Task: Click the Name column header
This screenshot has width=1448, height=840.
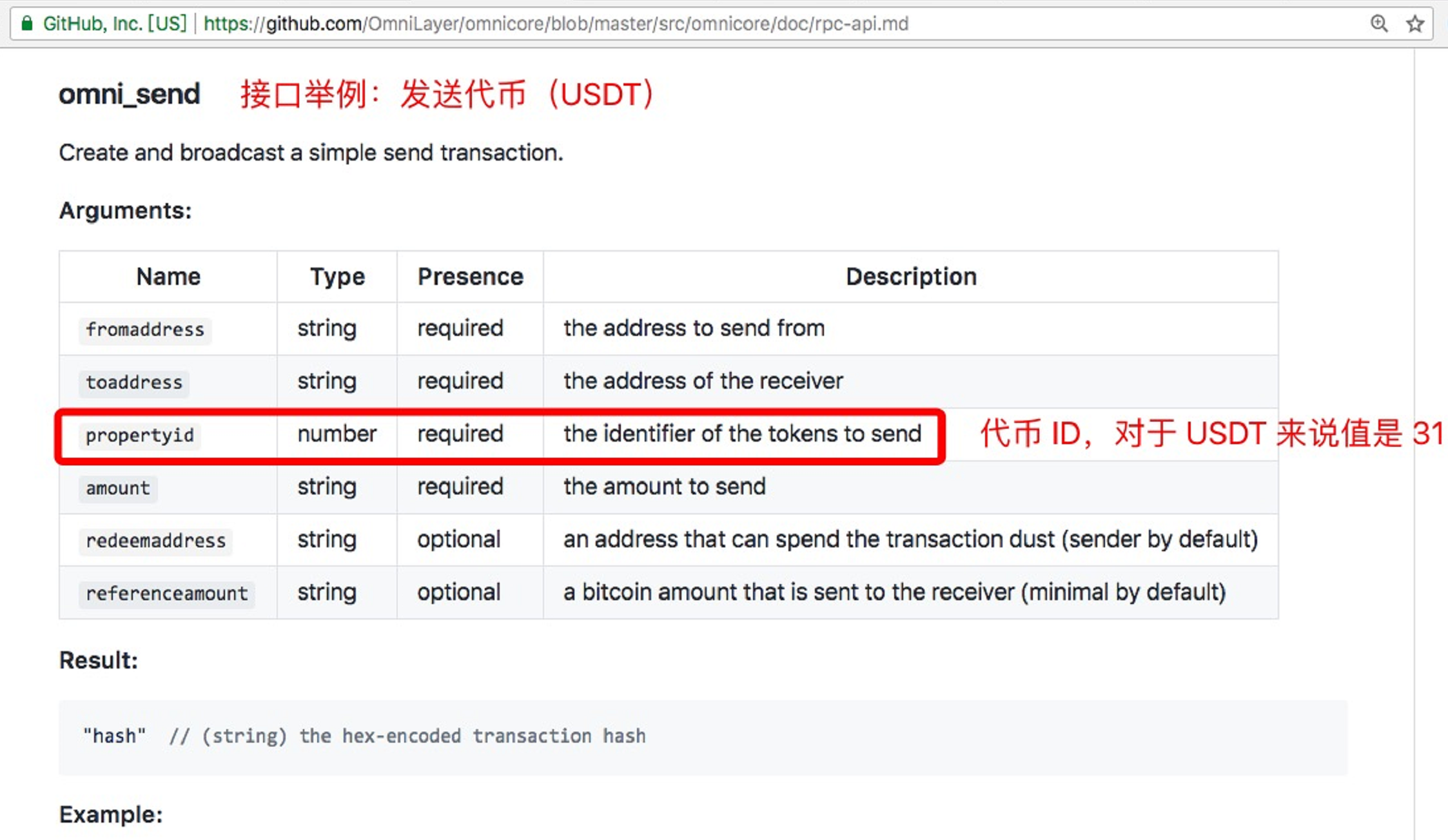Action: (x=168, y=276)
